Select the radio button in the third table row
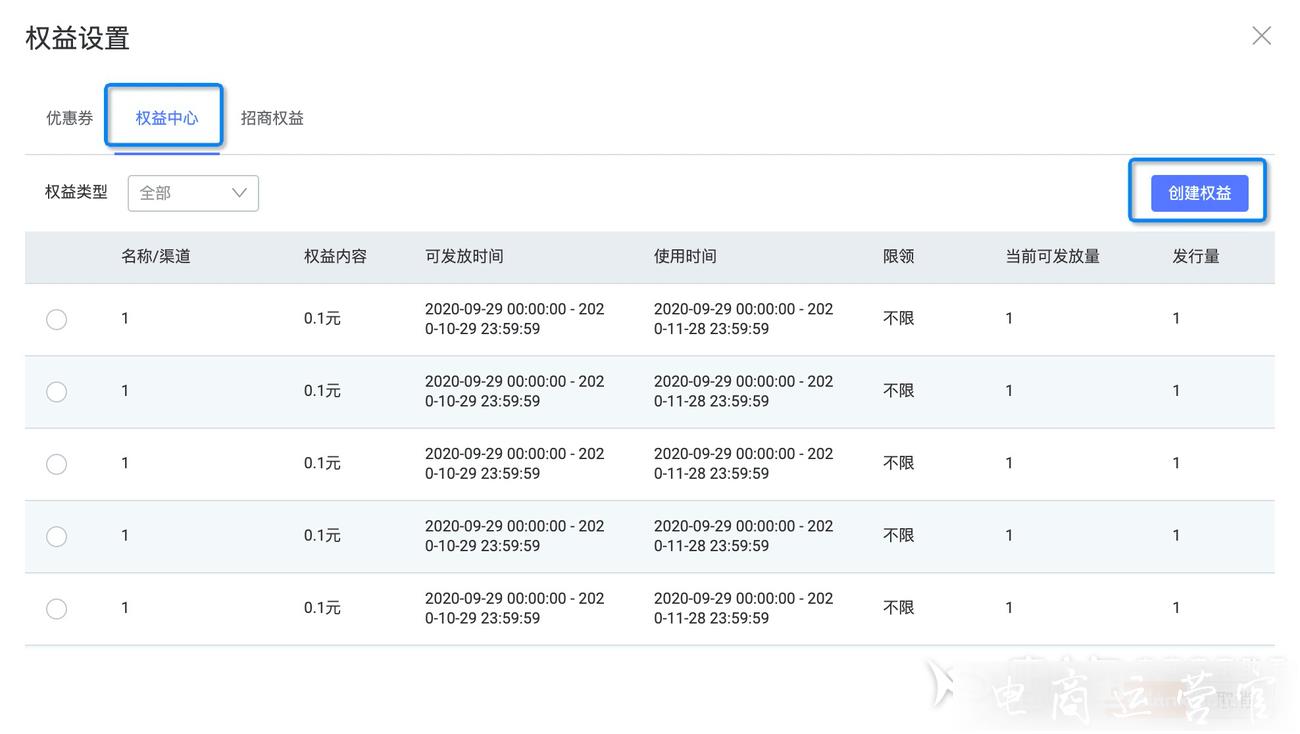 [x=57, y=464]
